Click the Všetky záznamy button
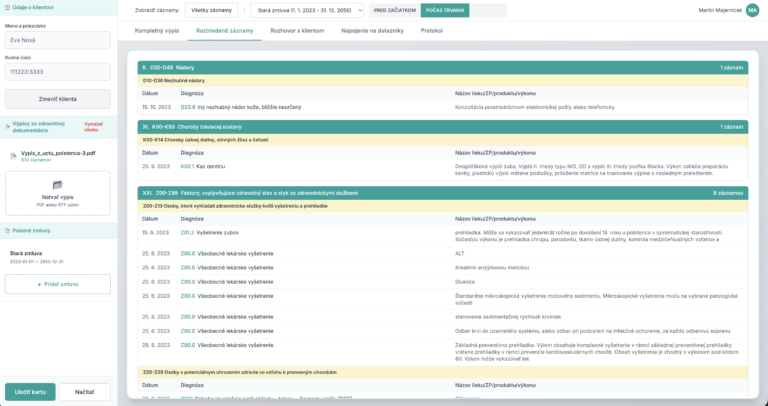Viewport: 768px width, 406px height. (x=212, y=10)
